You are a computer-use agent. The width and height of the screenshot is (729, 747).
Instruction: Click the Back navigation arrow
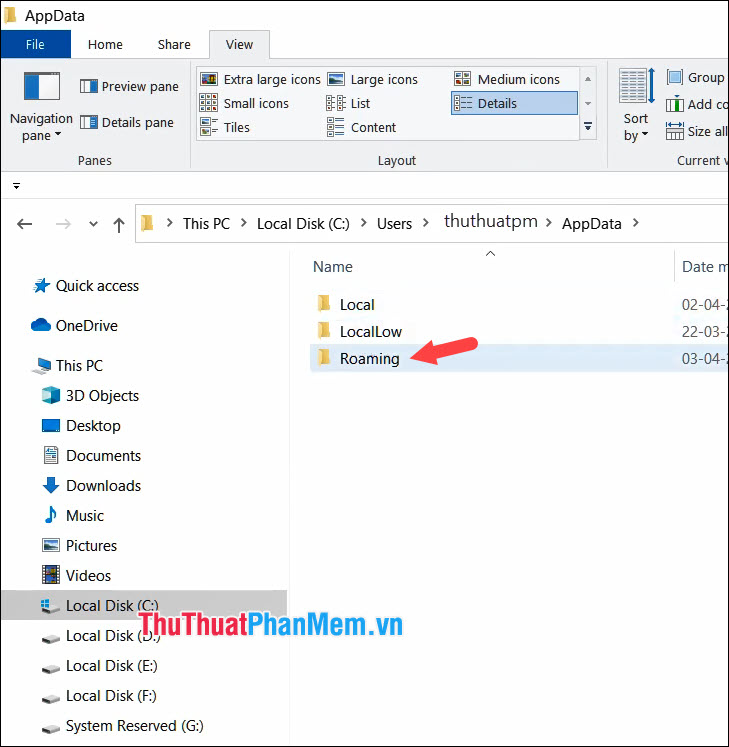pyautogui.click(x=25, y=224)
